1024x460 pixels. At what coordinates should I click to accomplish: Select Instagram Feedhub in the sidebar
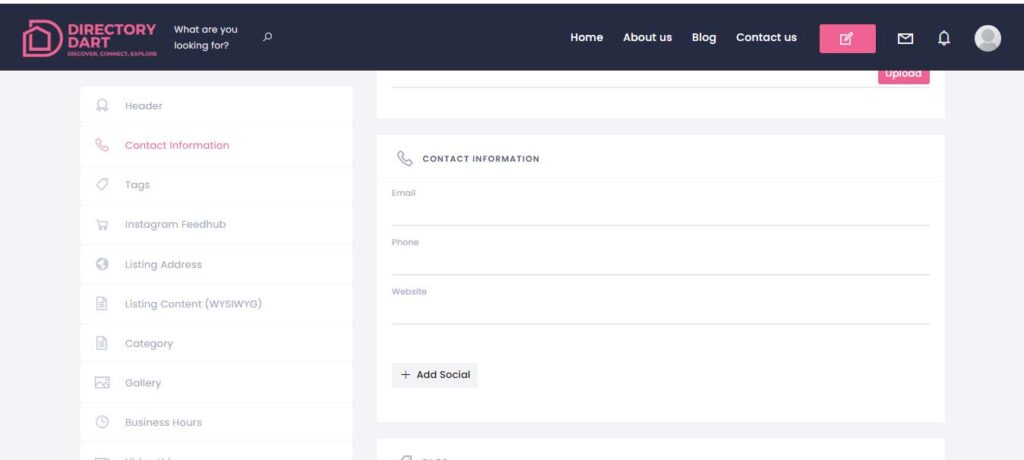pyautogui.click(x=216, y=225)
